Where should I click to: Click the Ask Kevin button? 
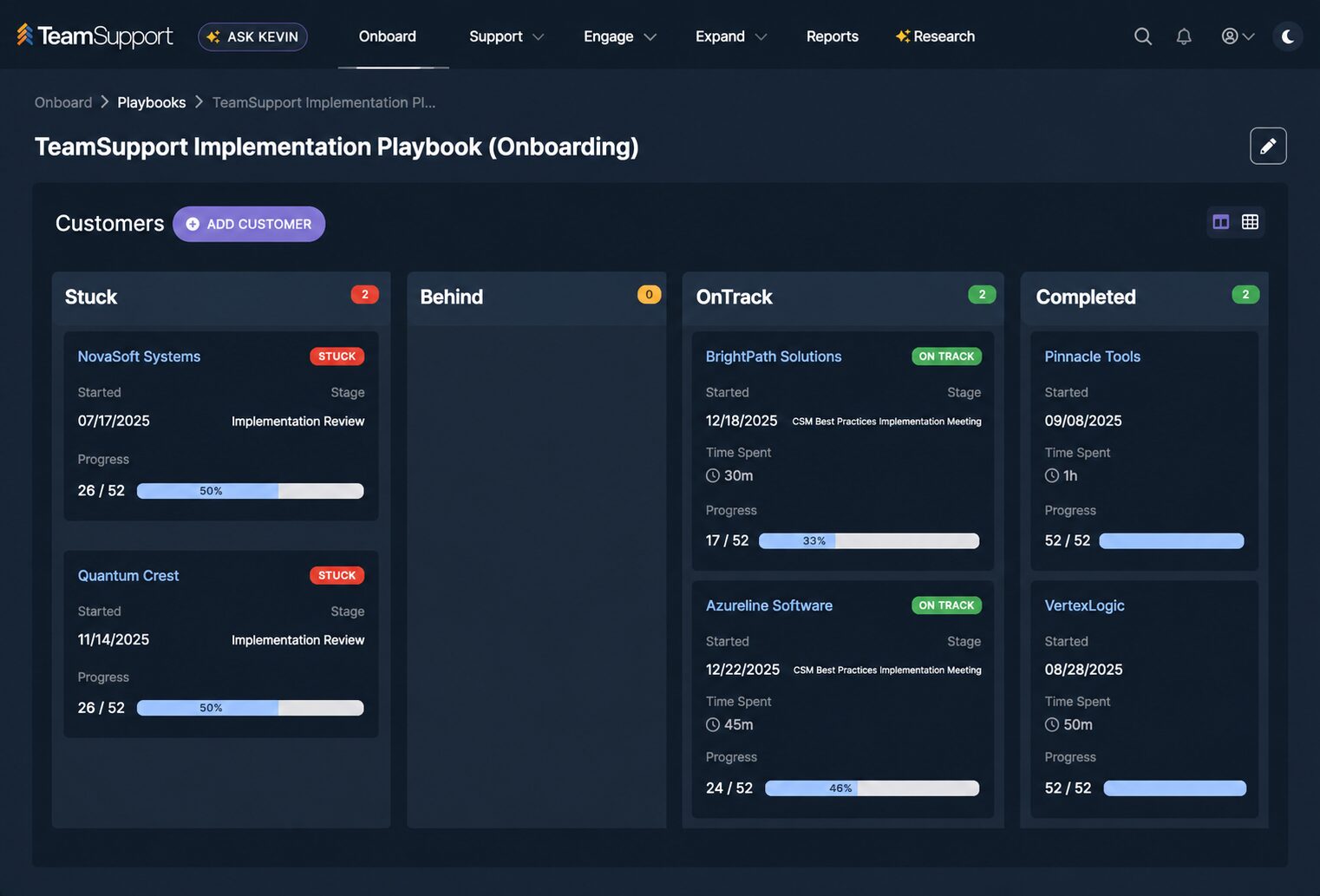click(x=252, y=36)
